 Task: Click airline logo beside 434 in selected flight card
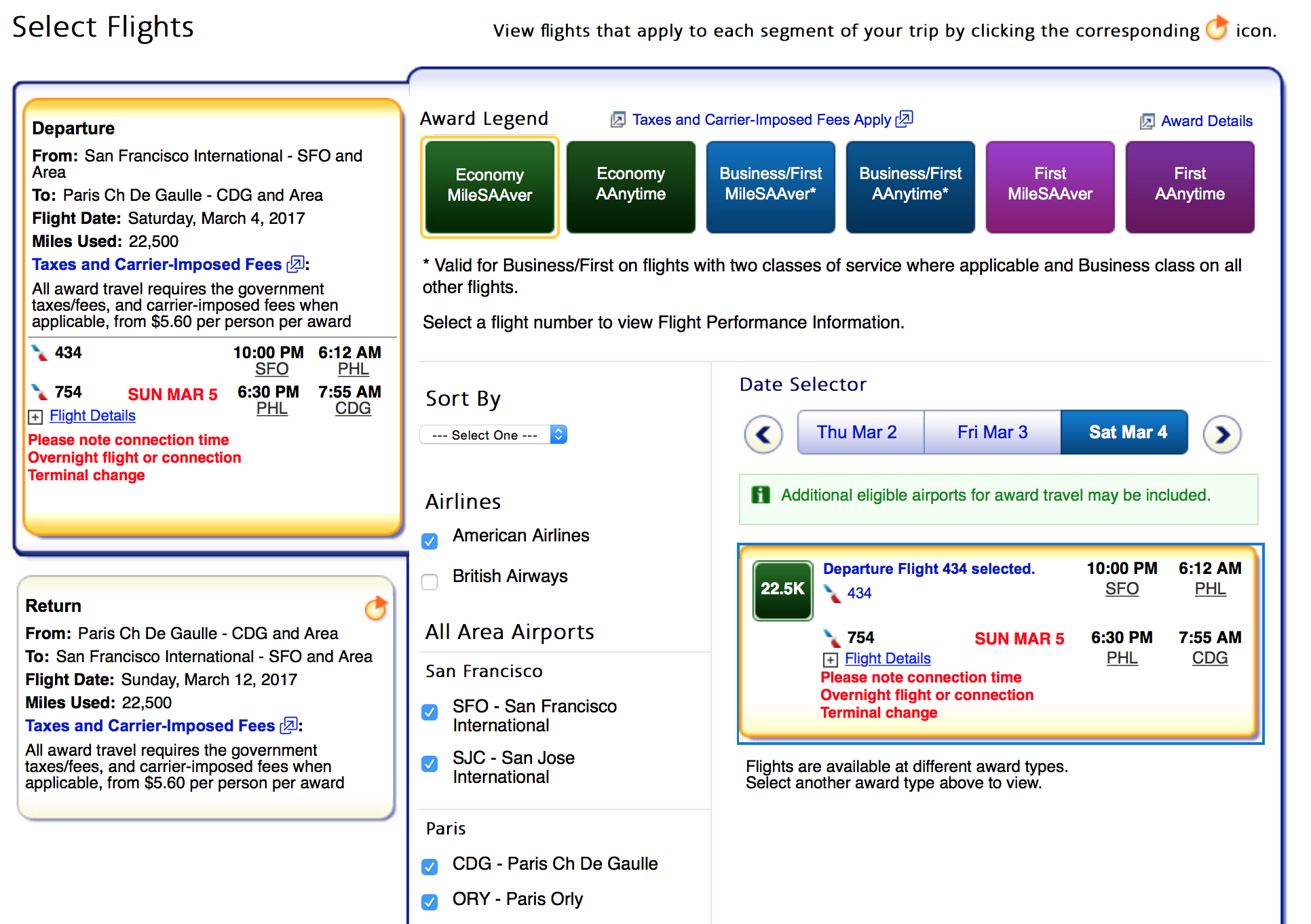(x=832, y=593)
